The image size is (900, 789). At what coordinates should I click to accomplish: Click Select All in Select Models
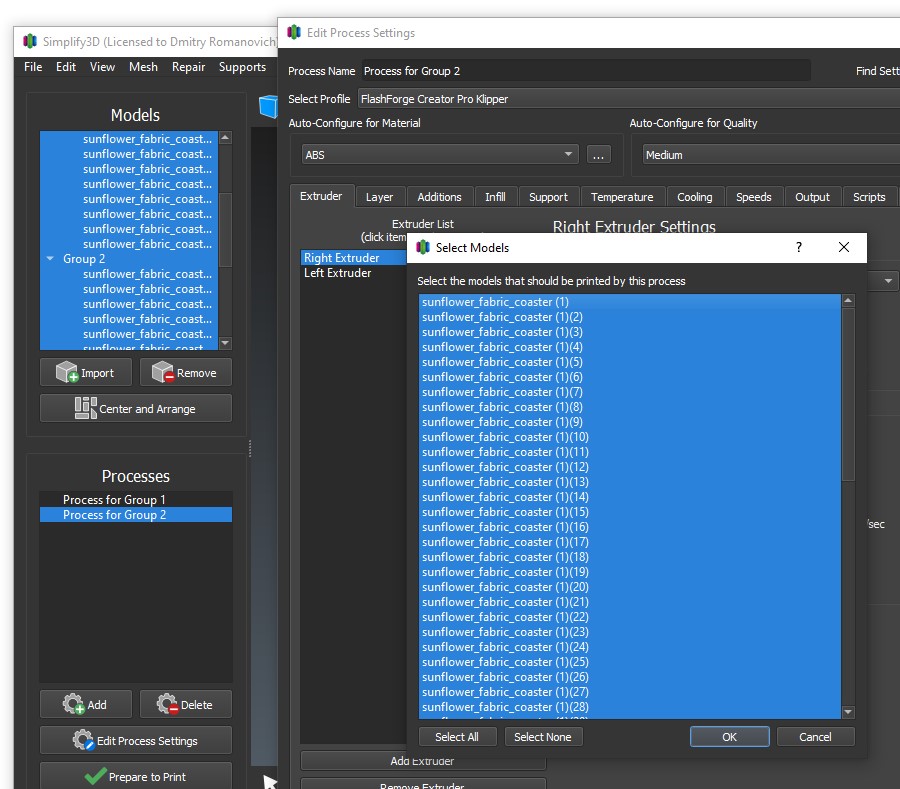click(457, 737)
